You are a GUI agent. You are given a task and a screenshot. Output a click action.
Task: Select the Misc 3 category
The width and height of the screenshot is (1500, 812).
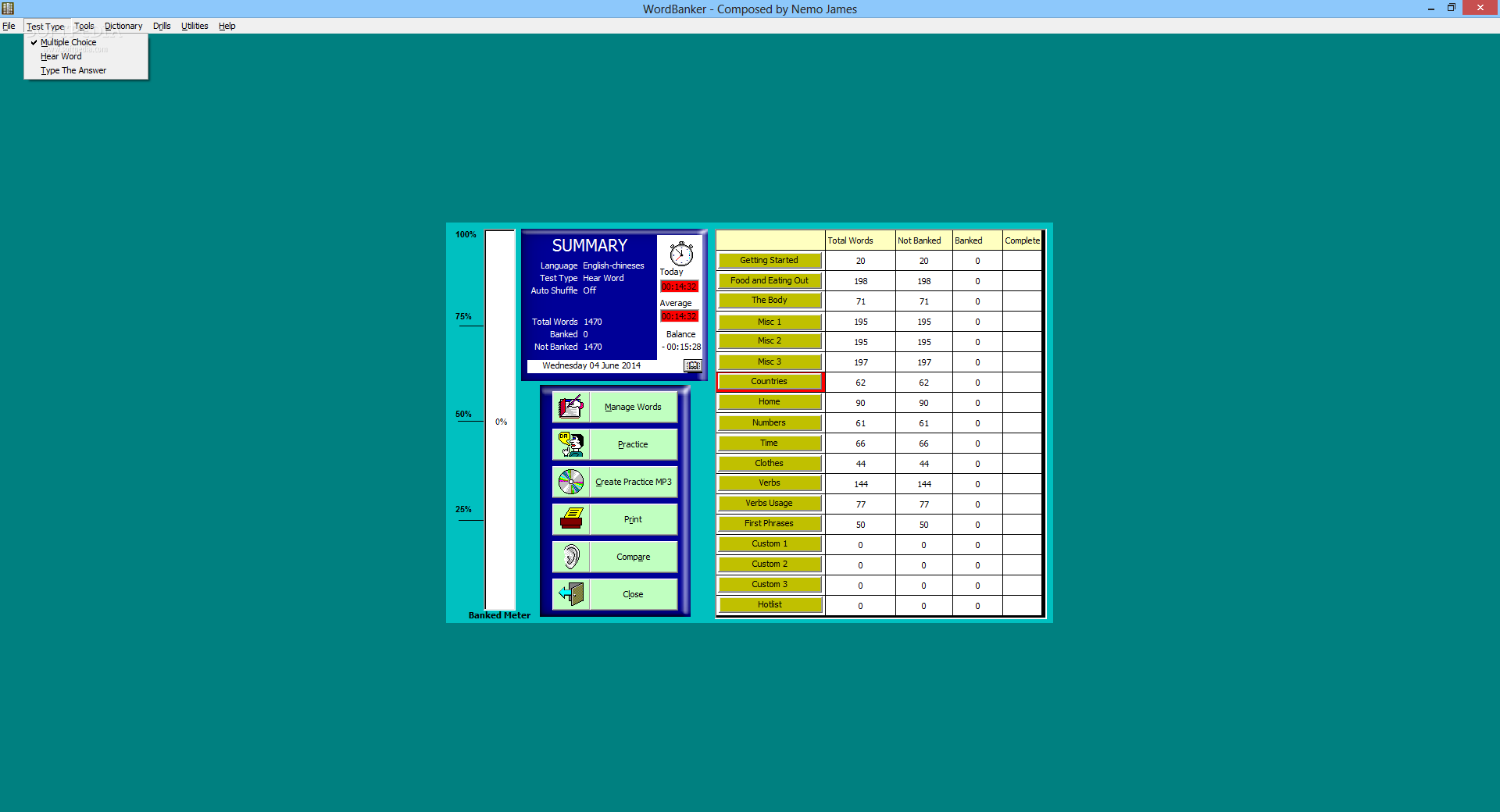(770, 361)
